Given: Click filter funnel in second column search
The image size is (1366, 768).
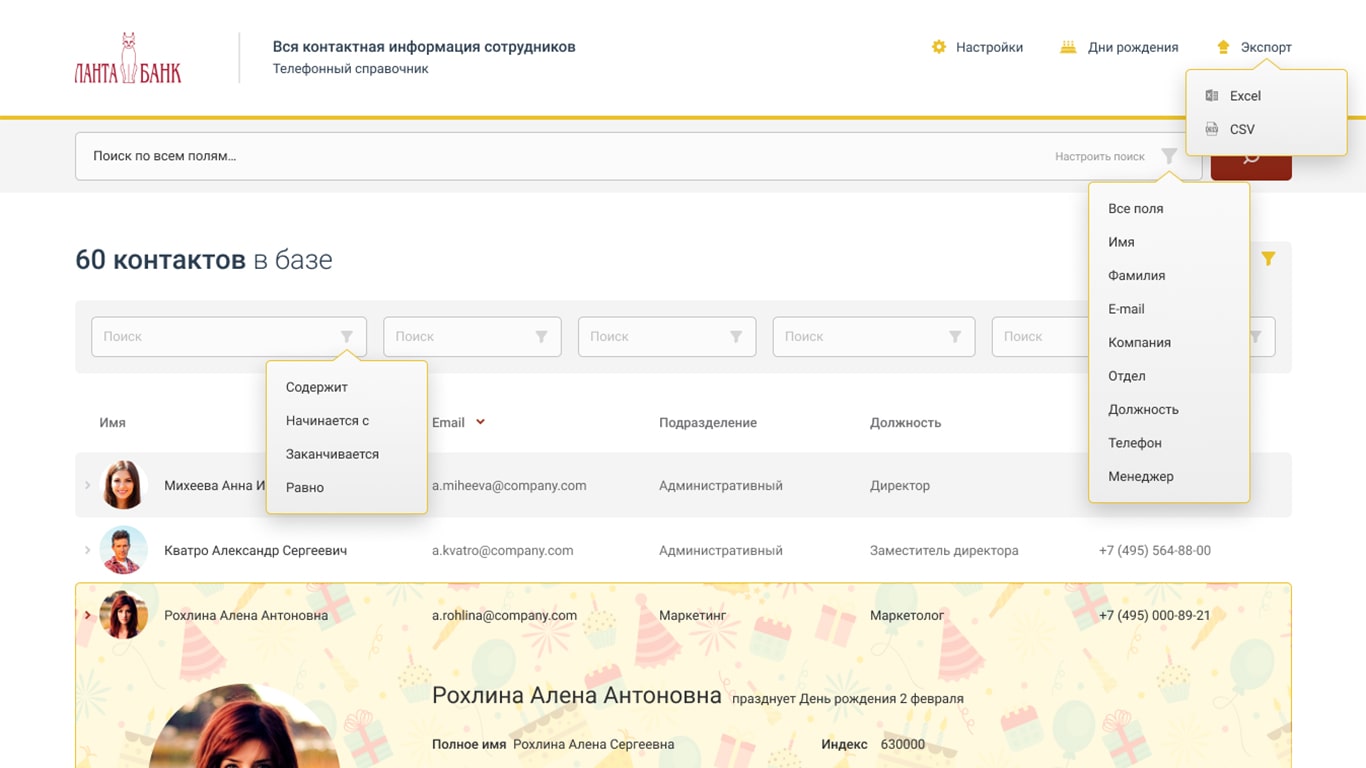Looking at the screenshot, I should click(x=541, y=337).
